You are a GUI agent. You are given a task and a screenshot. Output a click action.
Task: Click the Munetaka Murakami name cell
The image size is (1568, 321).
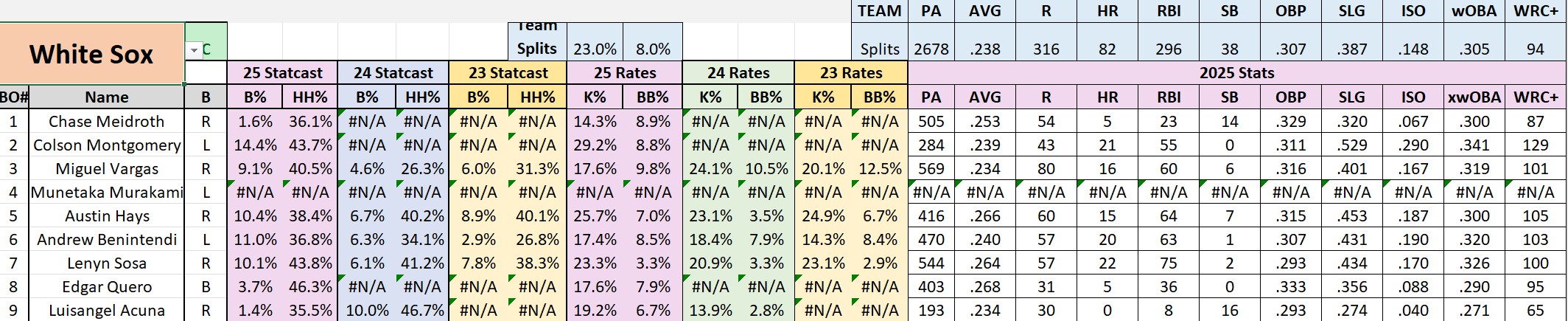coord(107,193)
